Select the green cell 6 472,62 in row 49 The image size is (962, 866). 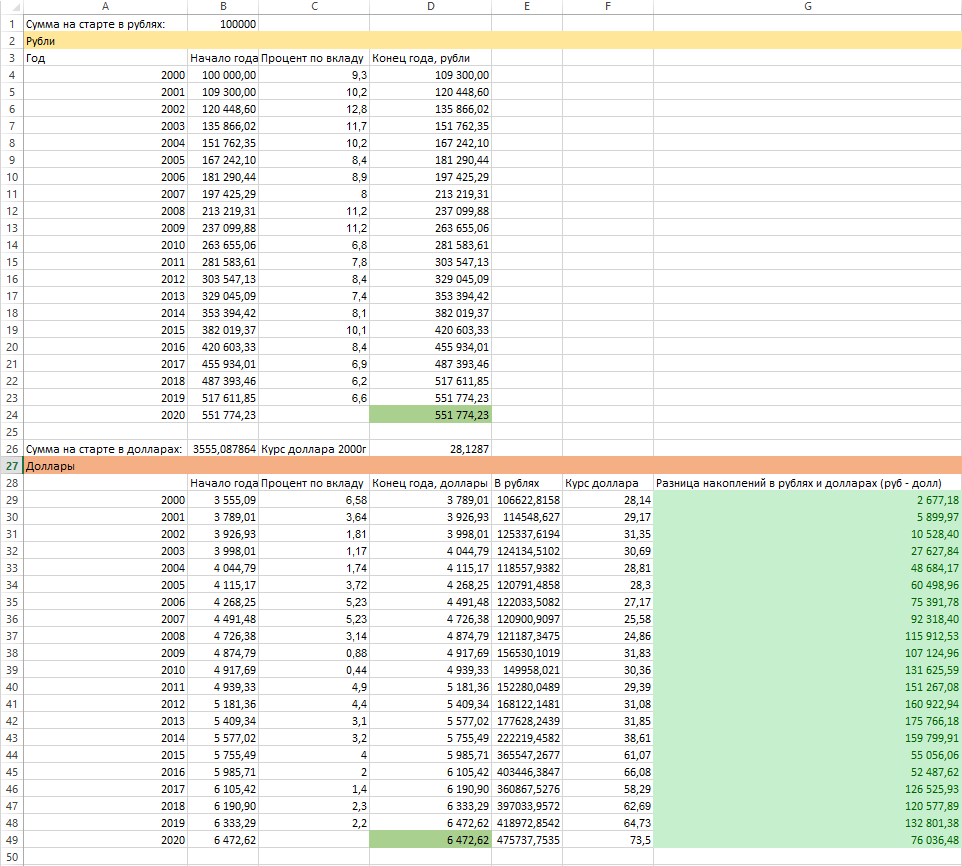point(430,840)
